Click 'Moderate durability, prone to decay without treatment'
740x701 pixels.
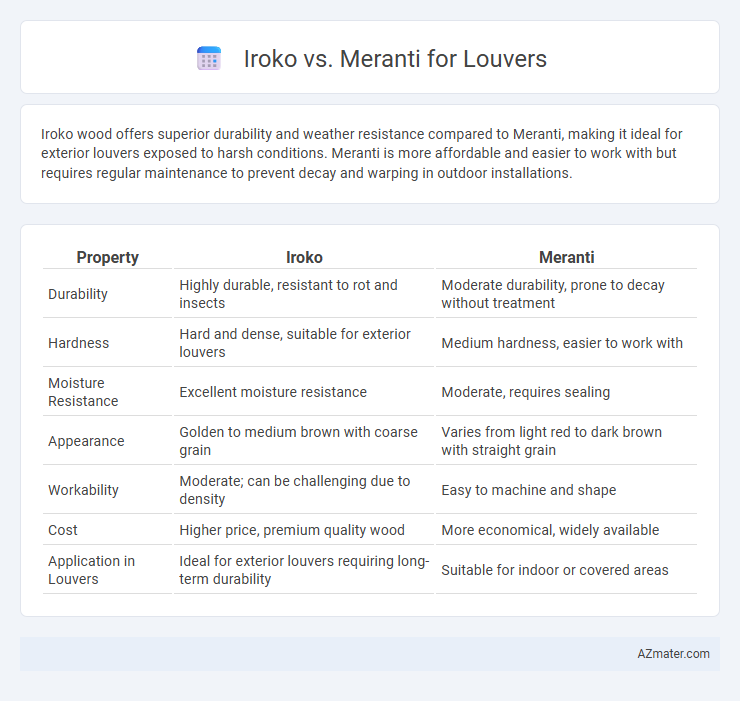pyautogui.click(x=553, y=294)
